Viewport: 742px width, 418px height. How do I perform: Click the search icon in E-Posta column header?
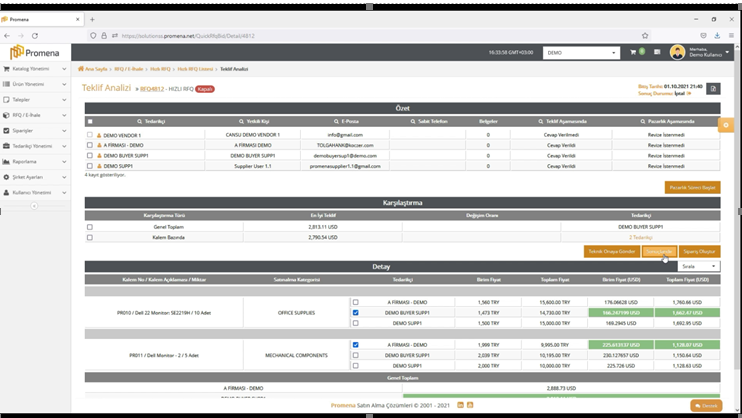pos(336,122)
